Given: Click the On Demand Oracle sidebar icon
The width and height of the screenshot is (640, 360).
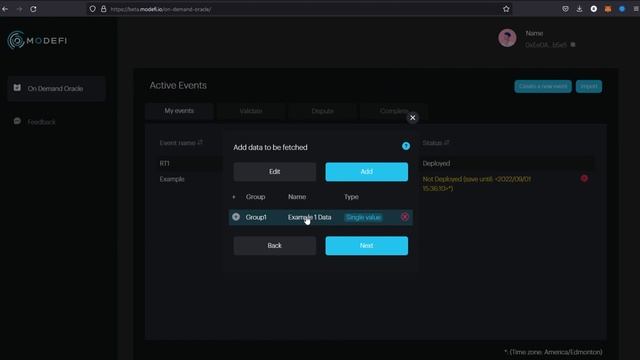Looking at the screenshot, I should [x=17, y=88].
